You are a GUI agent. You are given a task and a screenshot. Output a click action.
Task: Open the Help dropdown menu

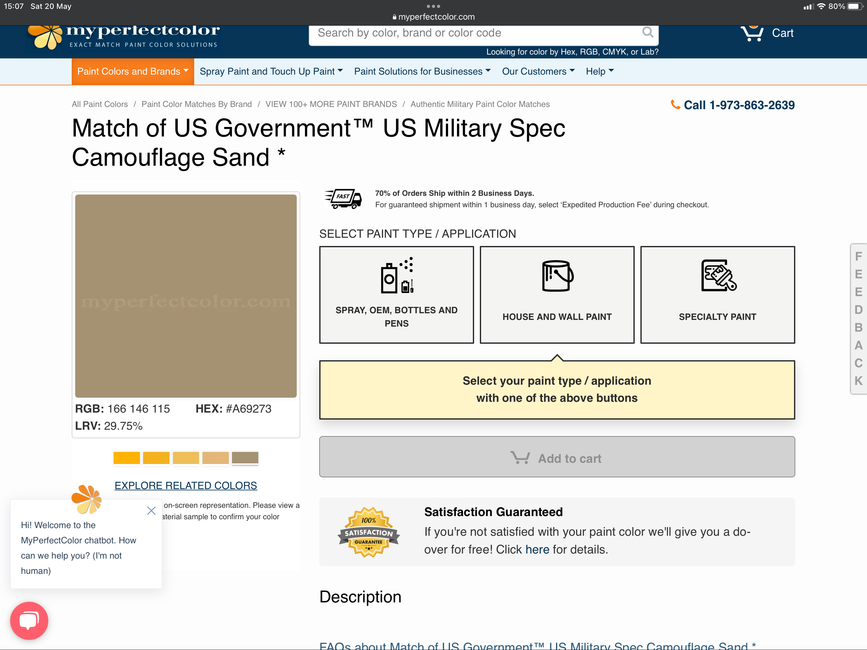600,71
